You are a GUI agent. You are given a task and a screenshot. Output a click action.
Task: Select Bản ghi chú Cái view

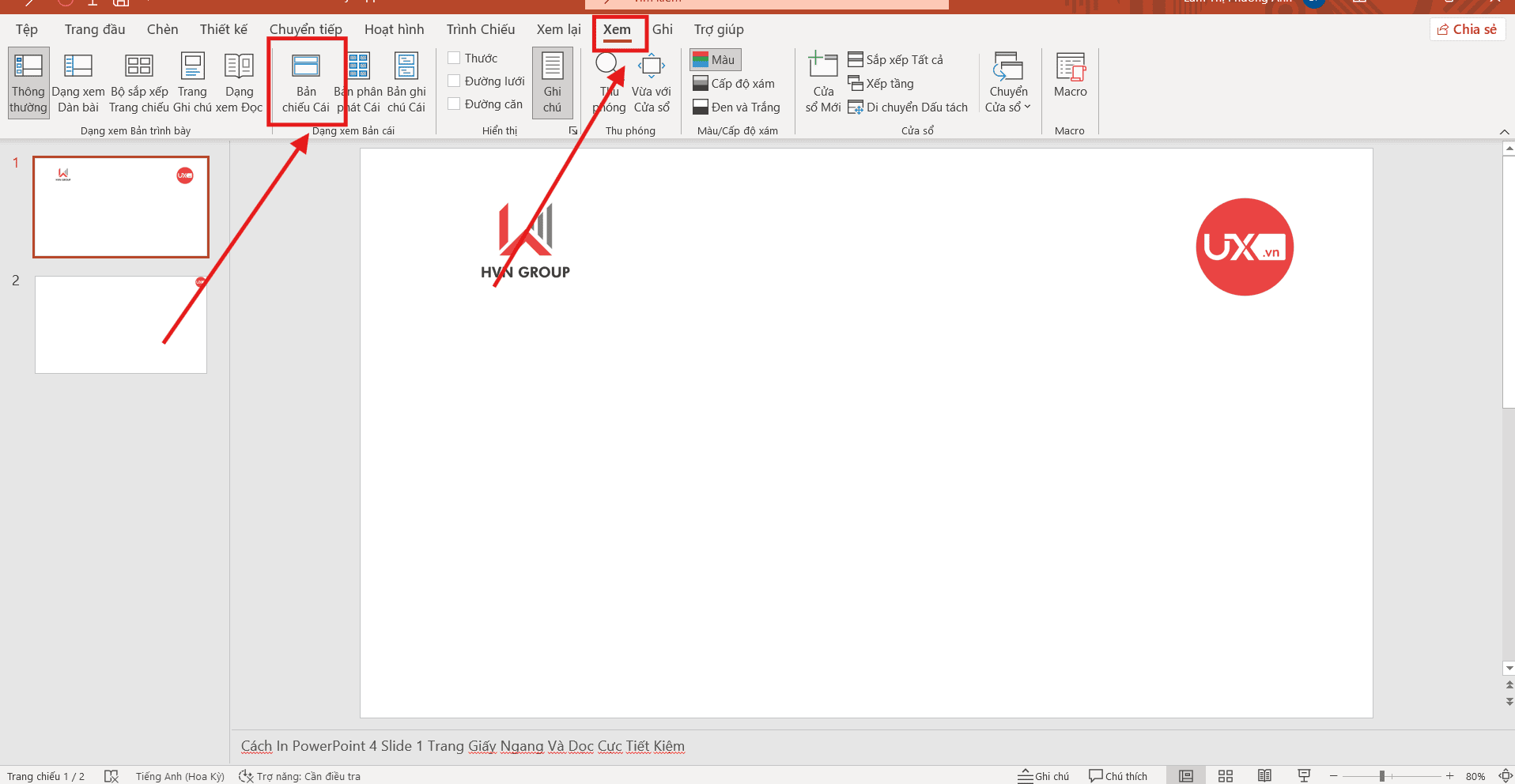coord(406,79)
